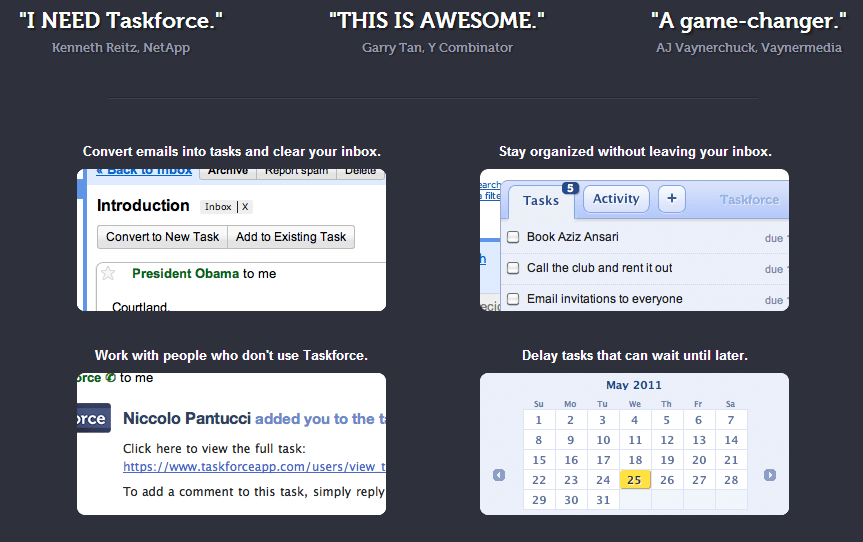Select highlighted date 25 in calendar
This screenshot has width=863, height=542.
tap(635, 480)
